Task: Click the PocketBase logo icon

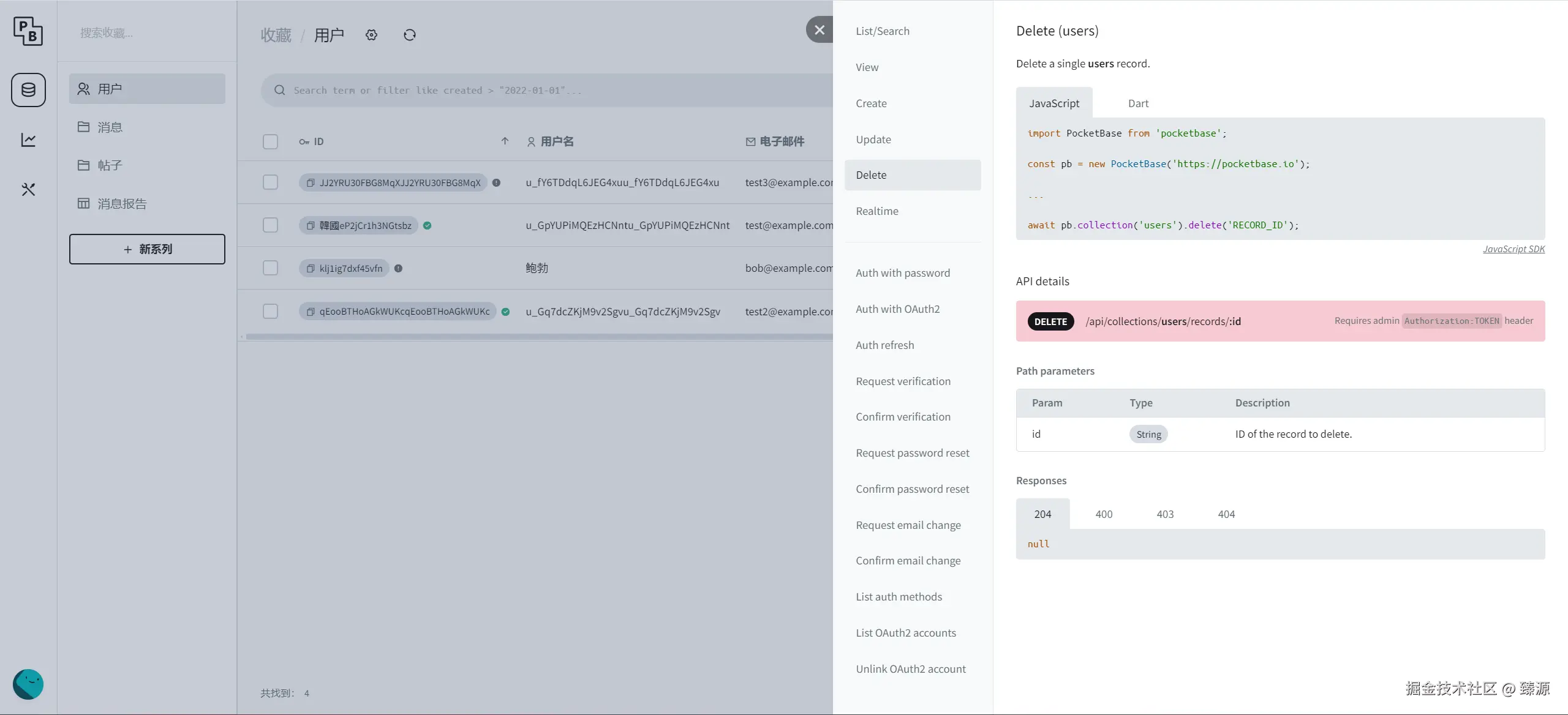Action: (x=28, y=31)
